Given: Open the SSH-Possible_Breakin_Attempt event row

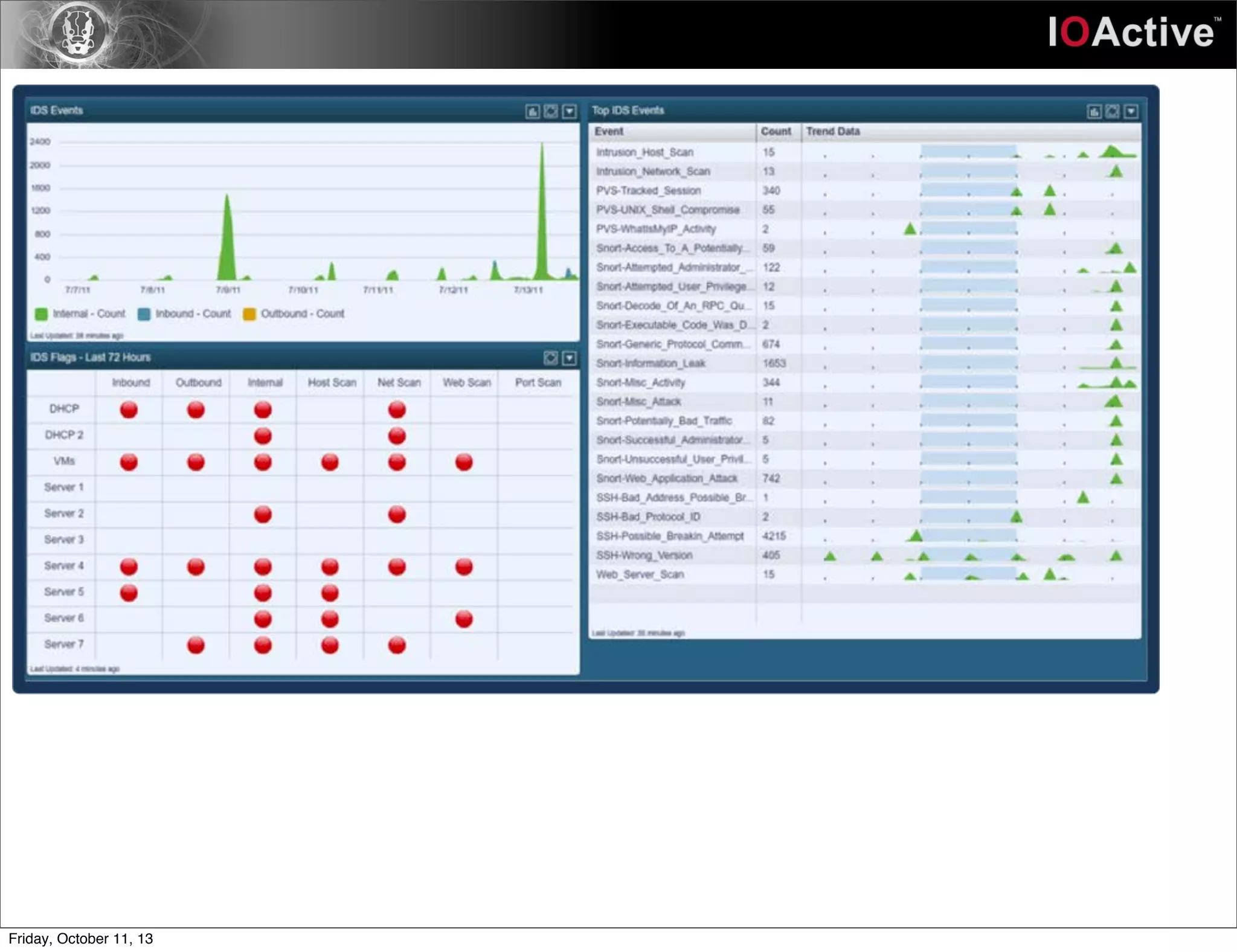Looking at the screenshot, I should point(670,536).
